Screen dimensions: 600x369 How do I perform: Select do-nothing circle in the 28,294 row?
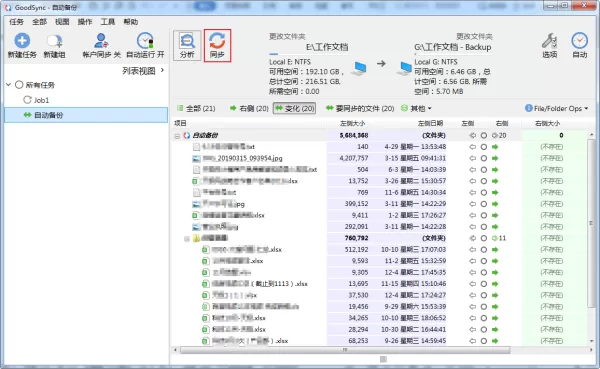(484, 329)
